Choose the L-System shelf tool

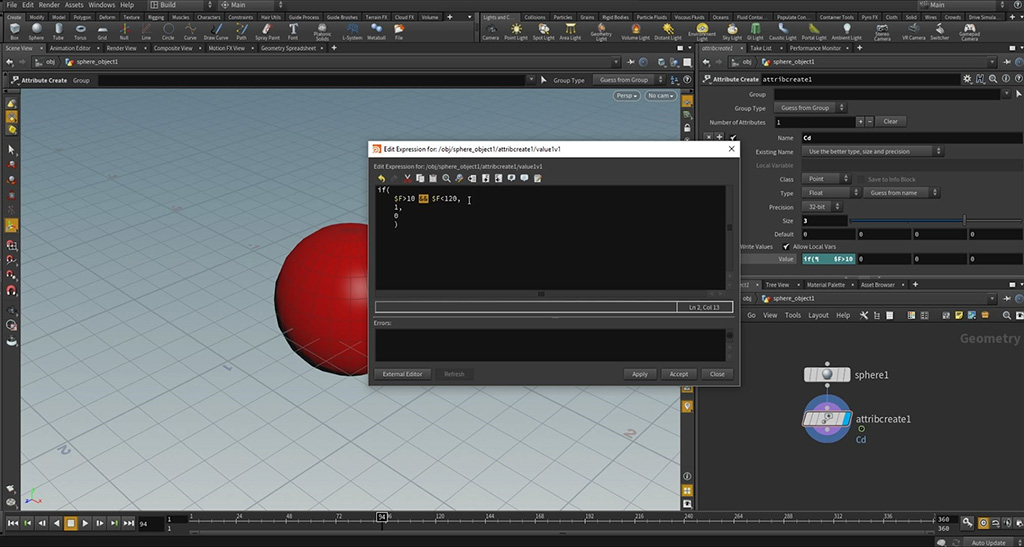pos(352,31)
